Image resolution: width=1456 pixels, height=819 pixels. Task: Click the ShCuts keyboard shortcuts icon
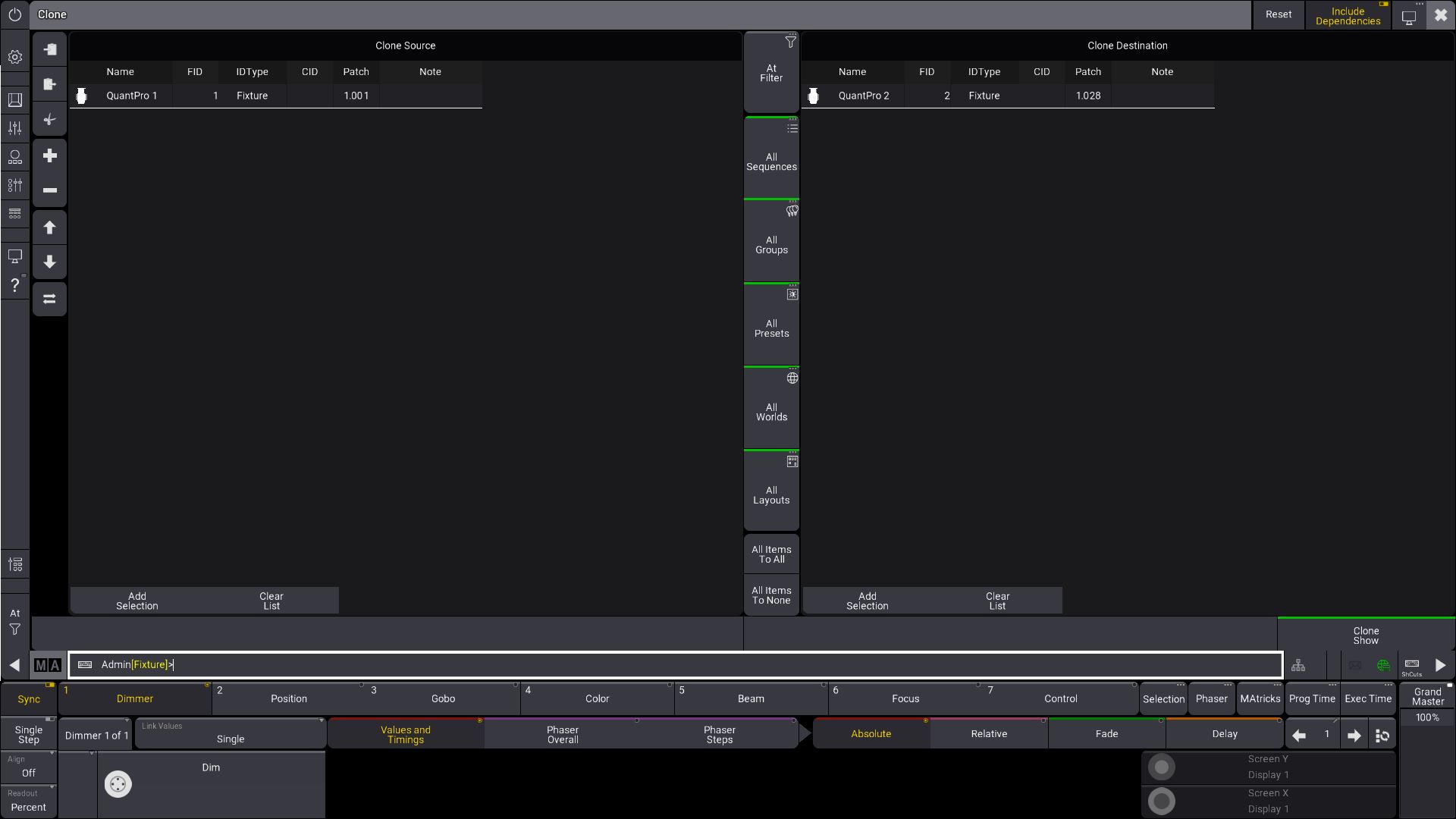tap(1411, 667)
